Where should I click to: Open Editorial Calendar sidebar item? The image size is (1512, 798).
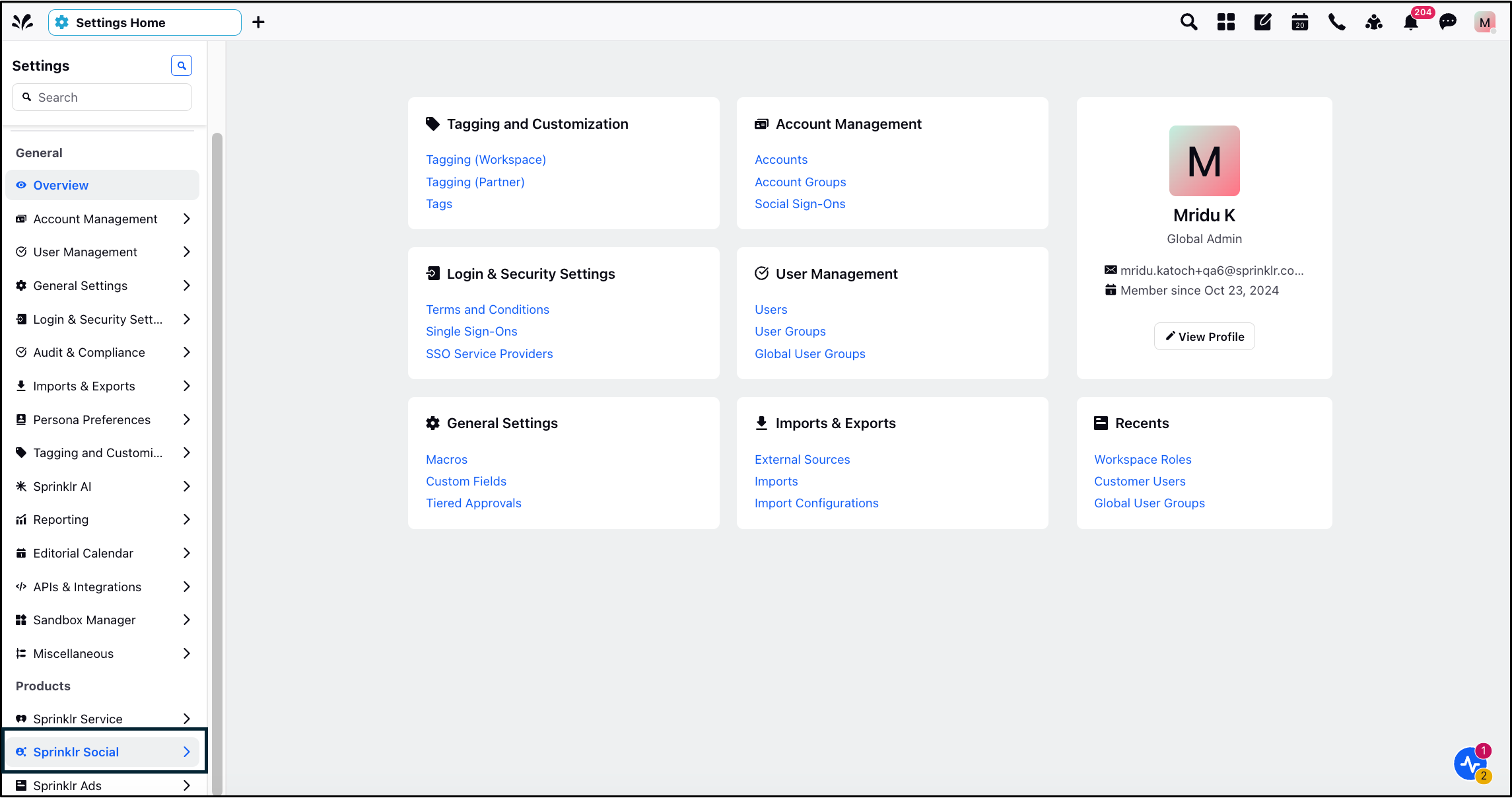[x=102, y=553]
